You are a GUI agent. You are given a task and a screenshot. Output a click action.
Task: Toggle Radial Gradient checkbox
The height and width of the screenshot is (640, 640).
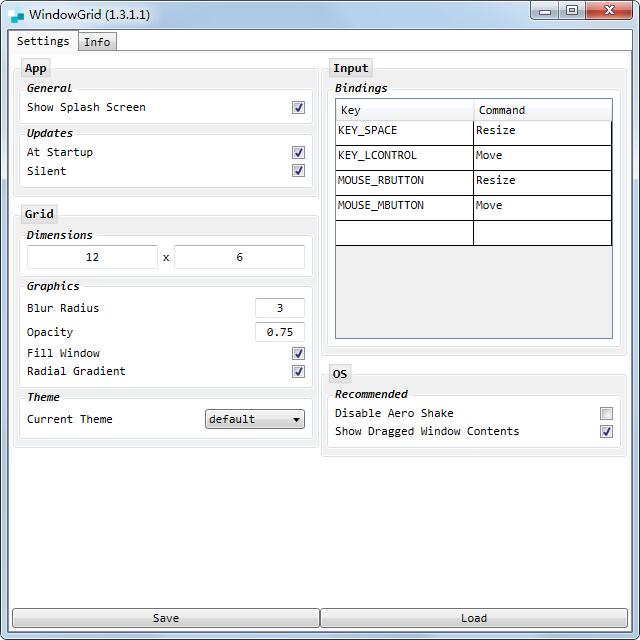[298, 372]
